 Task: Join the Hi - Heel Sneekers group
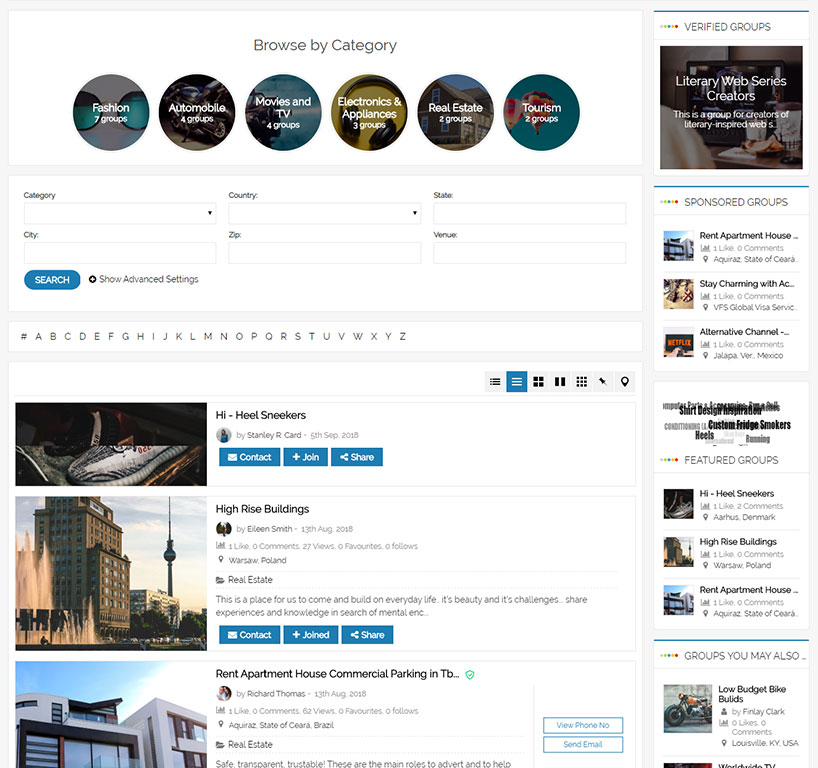click(x=304, y=457)
